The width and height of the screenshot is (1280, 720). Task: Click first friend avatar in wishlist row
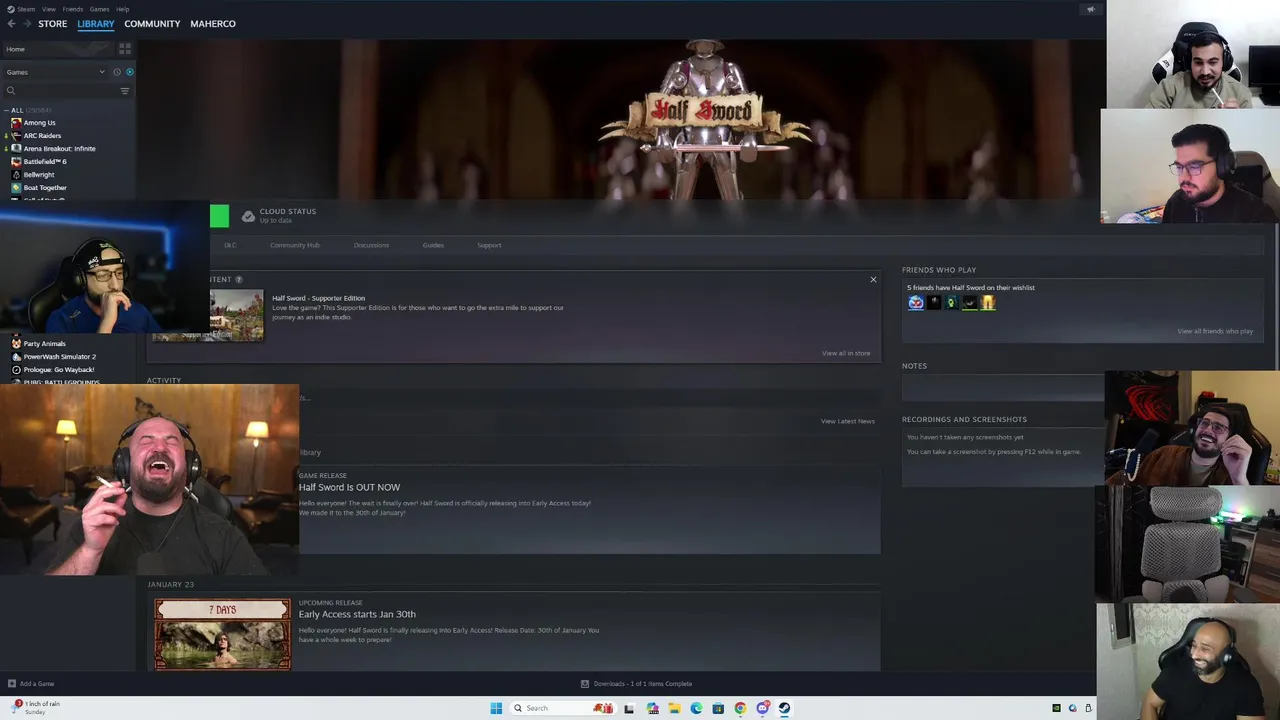[x=916, y=303]
